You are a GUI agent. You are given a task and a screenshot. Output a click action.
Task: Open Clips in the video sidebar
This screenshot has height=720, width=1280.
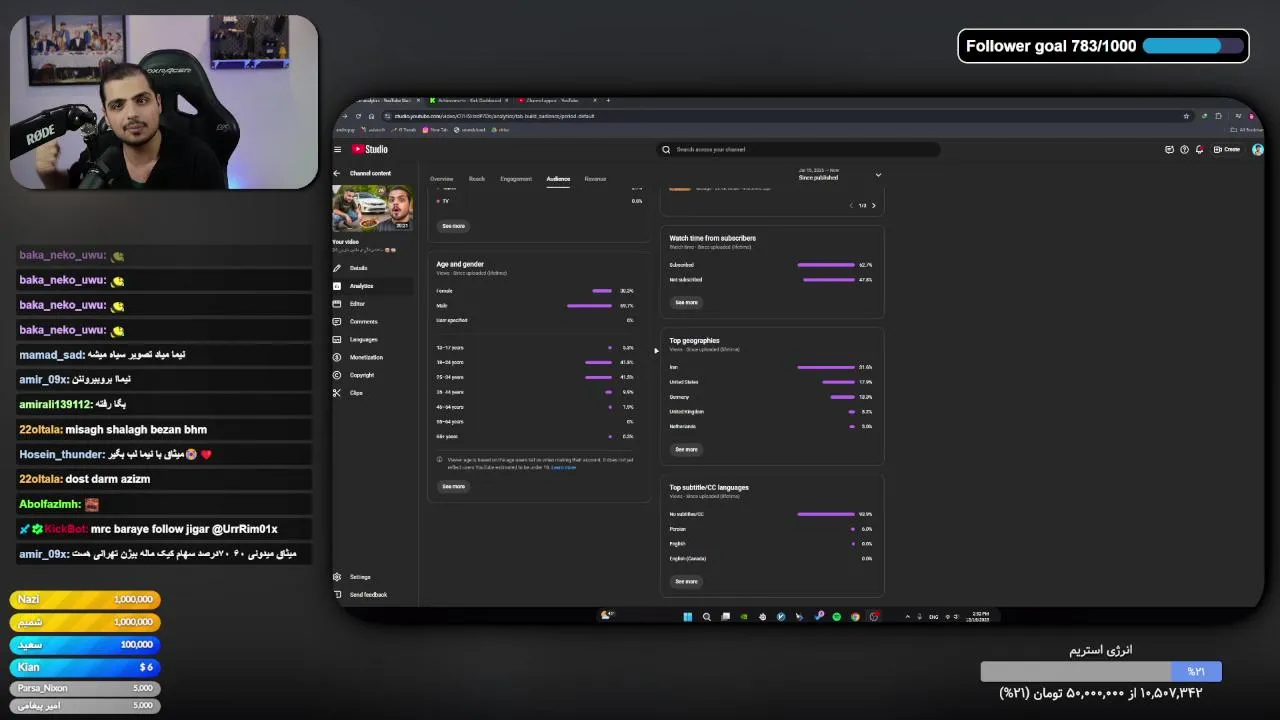coord(356,393)
